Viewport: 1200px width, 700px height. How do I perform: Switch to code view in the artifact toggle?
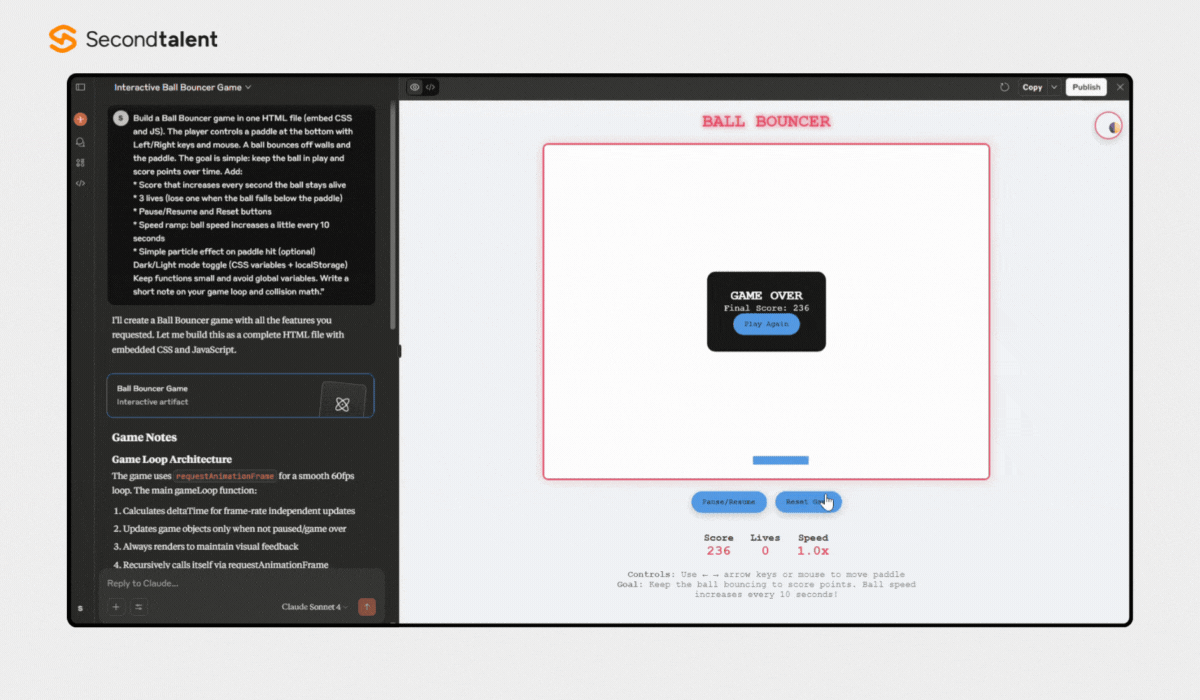pyautogui.click(x=431, y=88)
